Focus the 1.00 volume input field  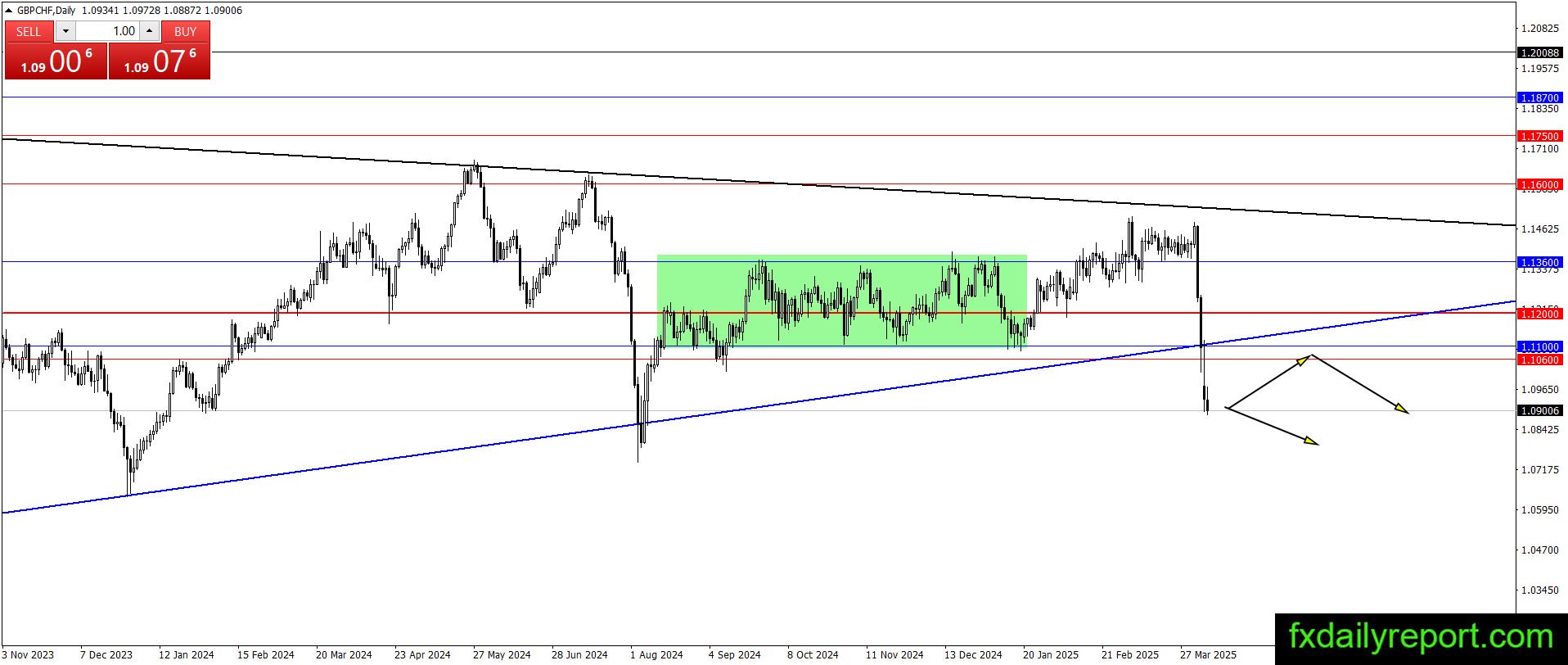[107, 31]
